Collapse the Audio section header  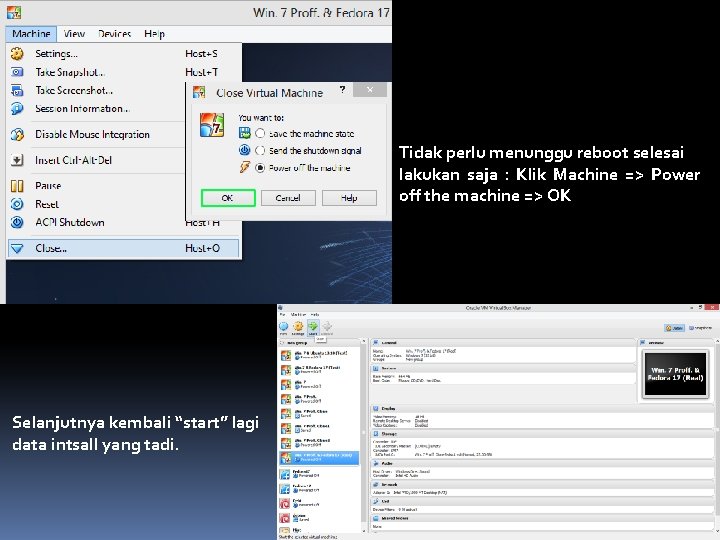(x=542, y=464)
